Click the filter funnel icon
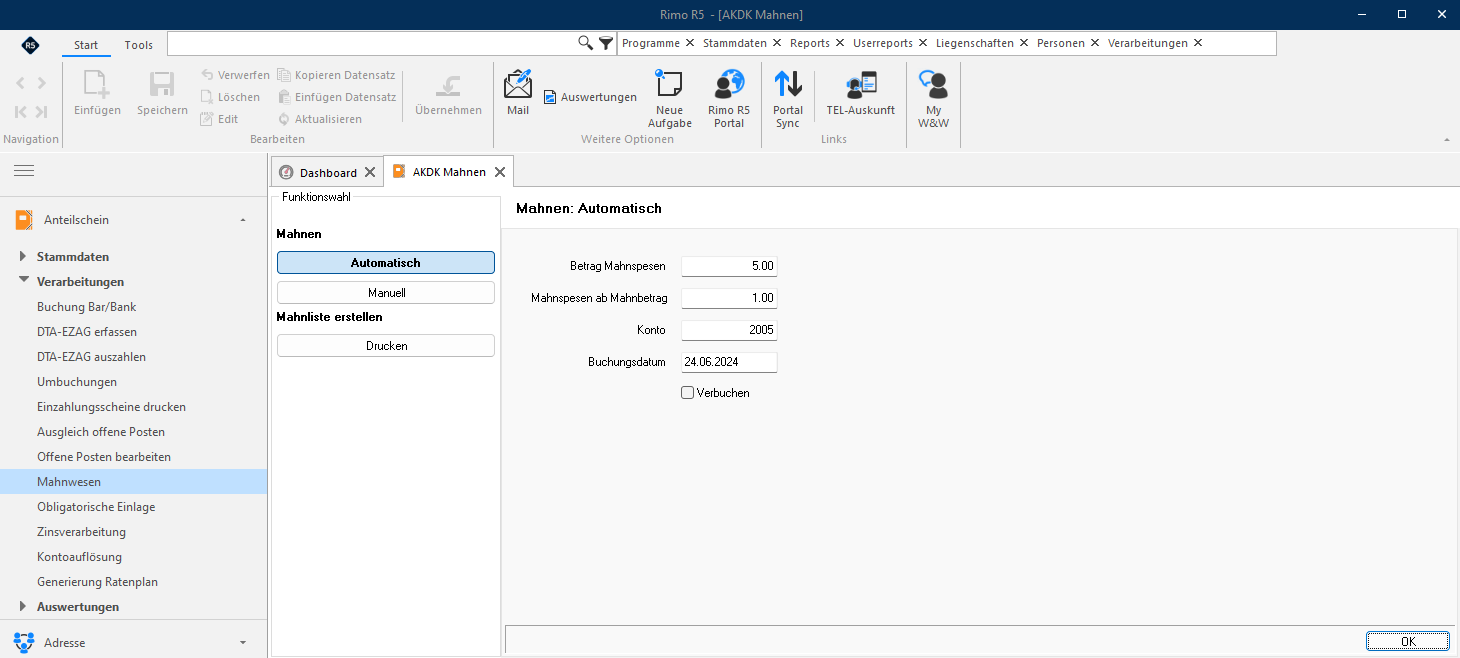Screen dimensions: 1460x658 (x=606, y=43)
